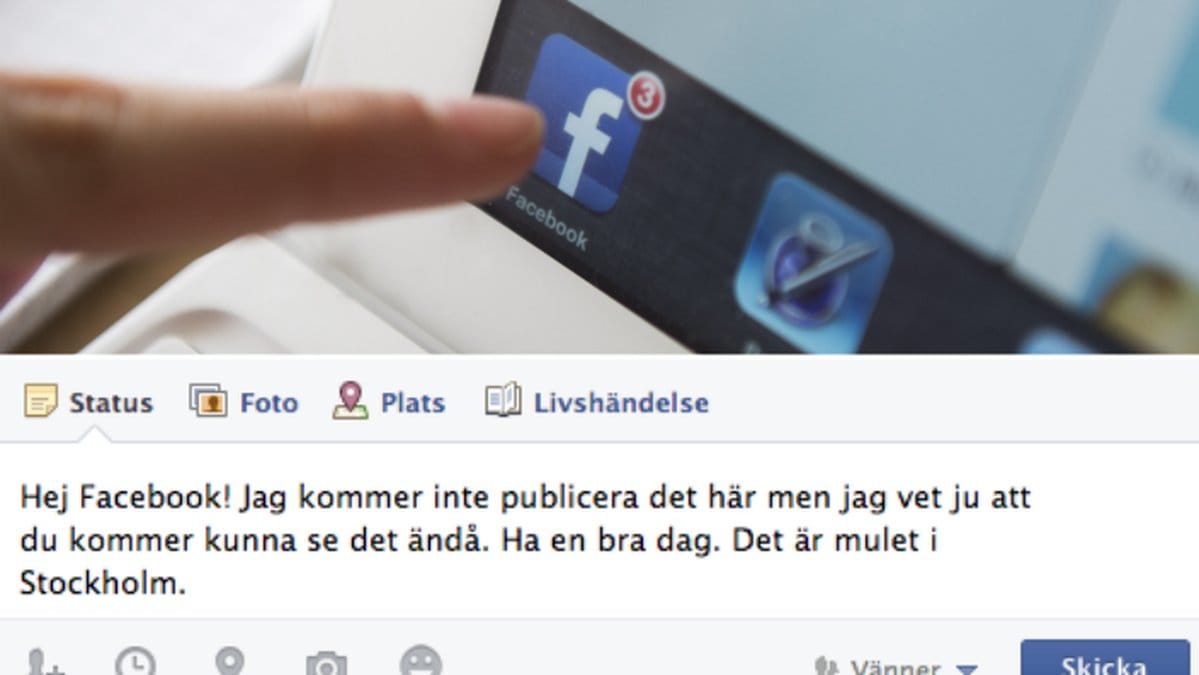The height and width of the screenshot is (675, 1199).
Task: Attach photo with the camera icon
Action: [327, 664]
